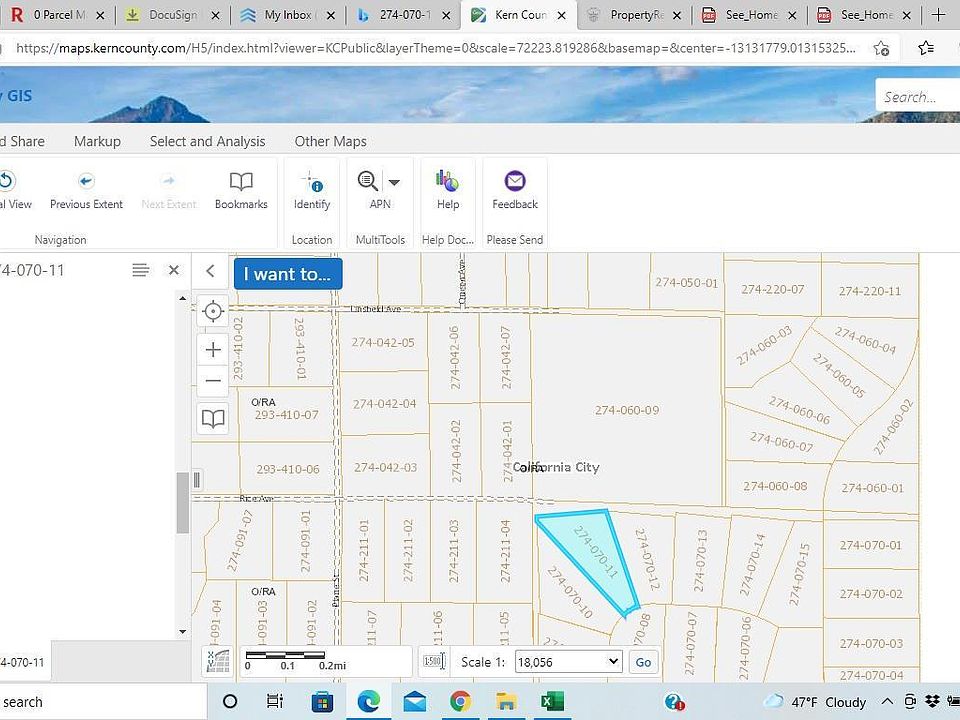Viewport: 960px width, 720px height.
Task: Collapse the side panel with the chevron
Action: click(x=209, y=270)
